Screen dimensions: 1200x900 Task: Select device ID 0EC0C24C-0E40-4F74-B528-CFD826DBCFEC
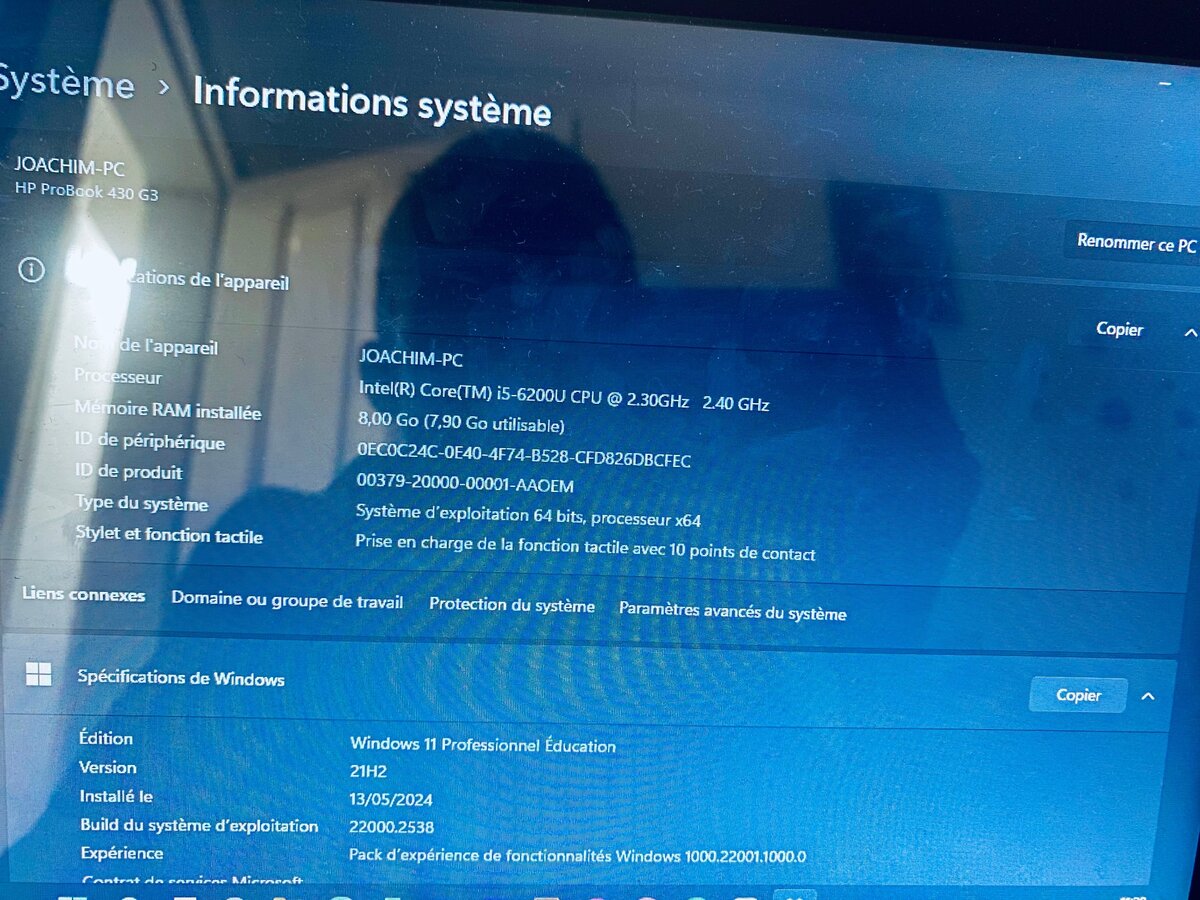524,455
